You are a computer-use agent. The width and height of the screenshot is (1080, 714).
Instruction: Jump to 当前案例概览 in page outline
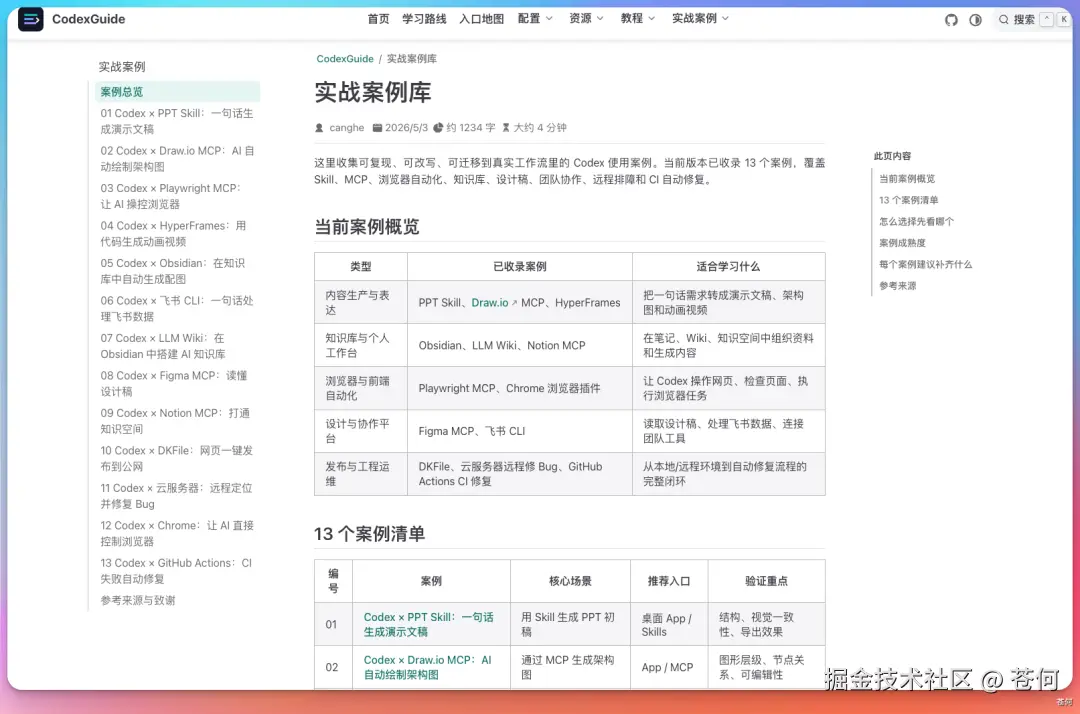pos(906,179)
